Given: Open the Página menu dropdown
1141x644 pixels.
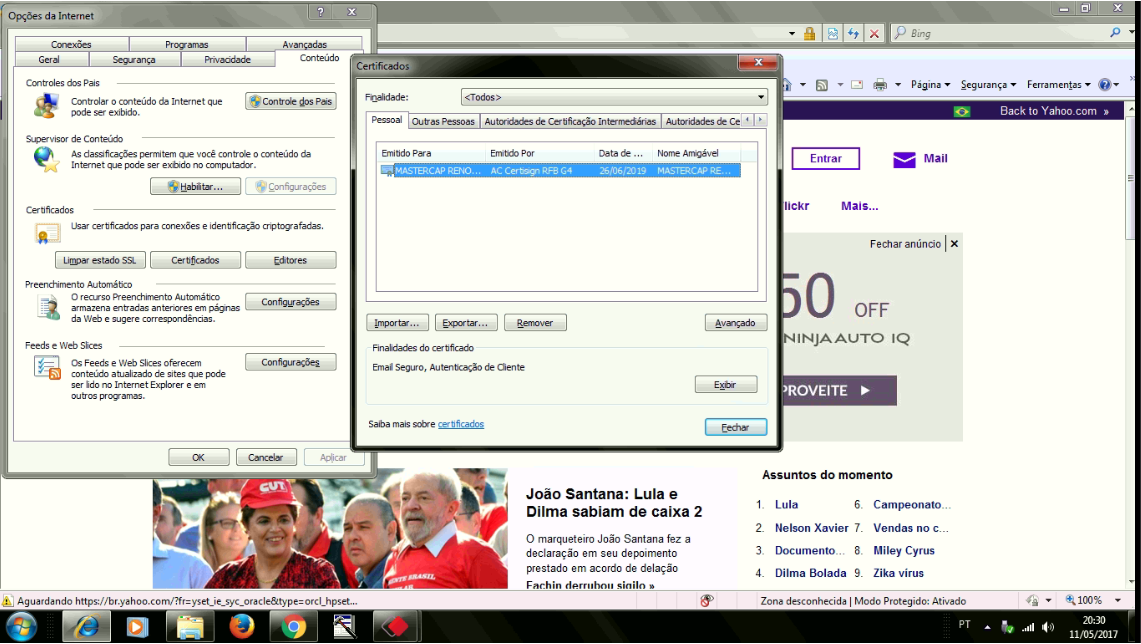Looking at the screenshot, I should pos(930,85).
